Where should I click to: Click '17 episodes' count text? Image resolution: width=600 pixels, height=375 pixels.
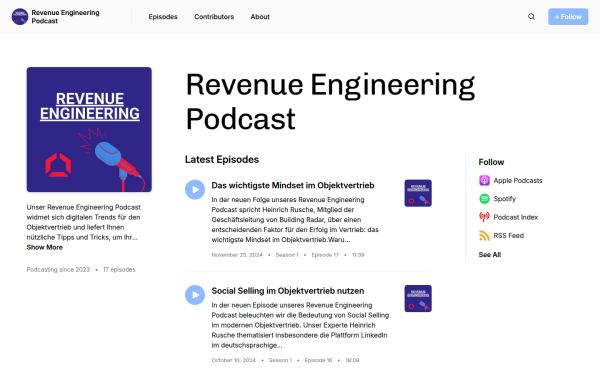[119, 270]
